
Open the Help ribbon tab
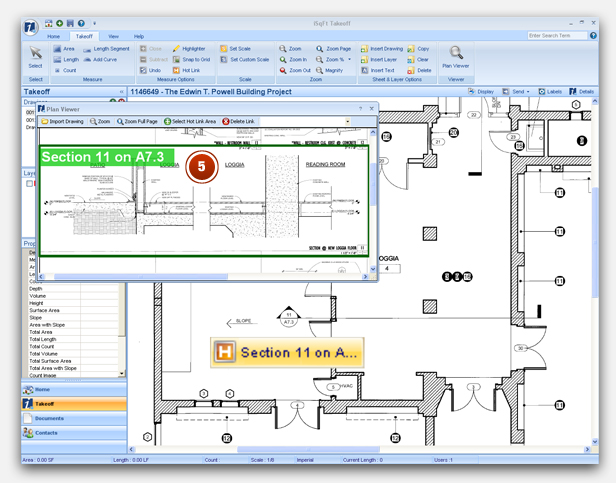coord(139,36)
